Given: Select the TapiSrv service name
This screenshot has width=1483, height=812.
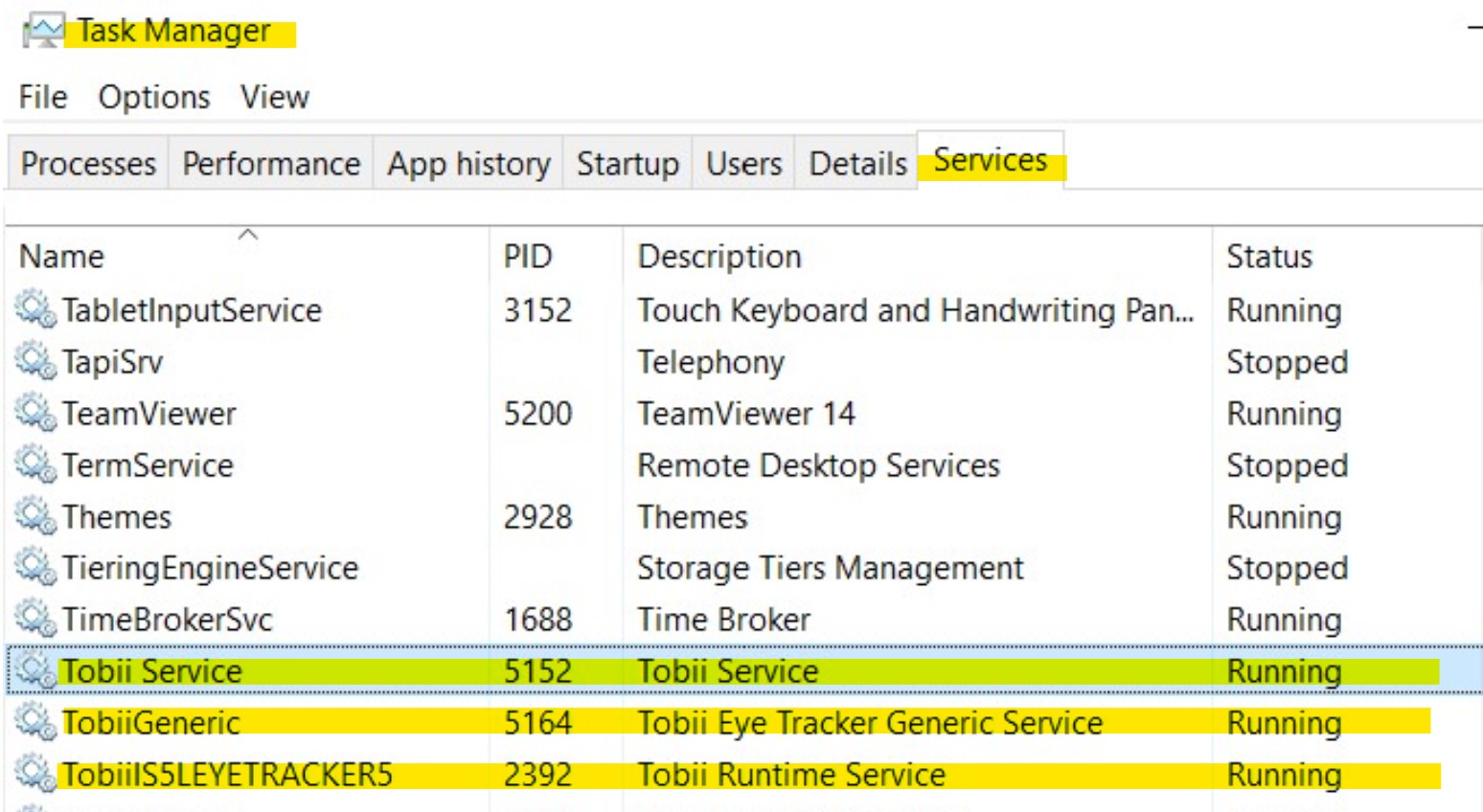Looking at the screenshot, I should 112,362.
